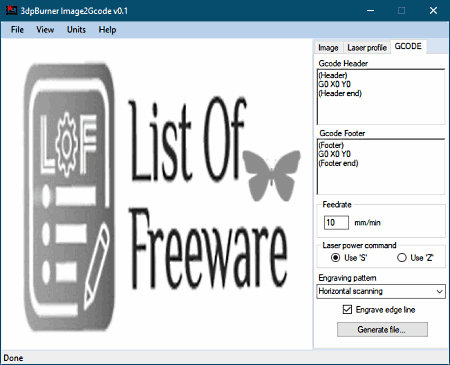
Task: Switch to the Image tab
Action: [328, 48]
